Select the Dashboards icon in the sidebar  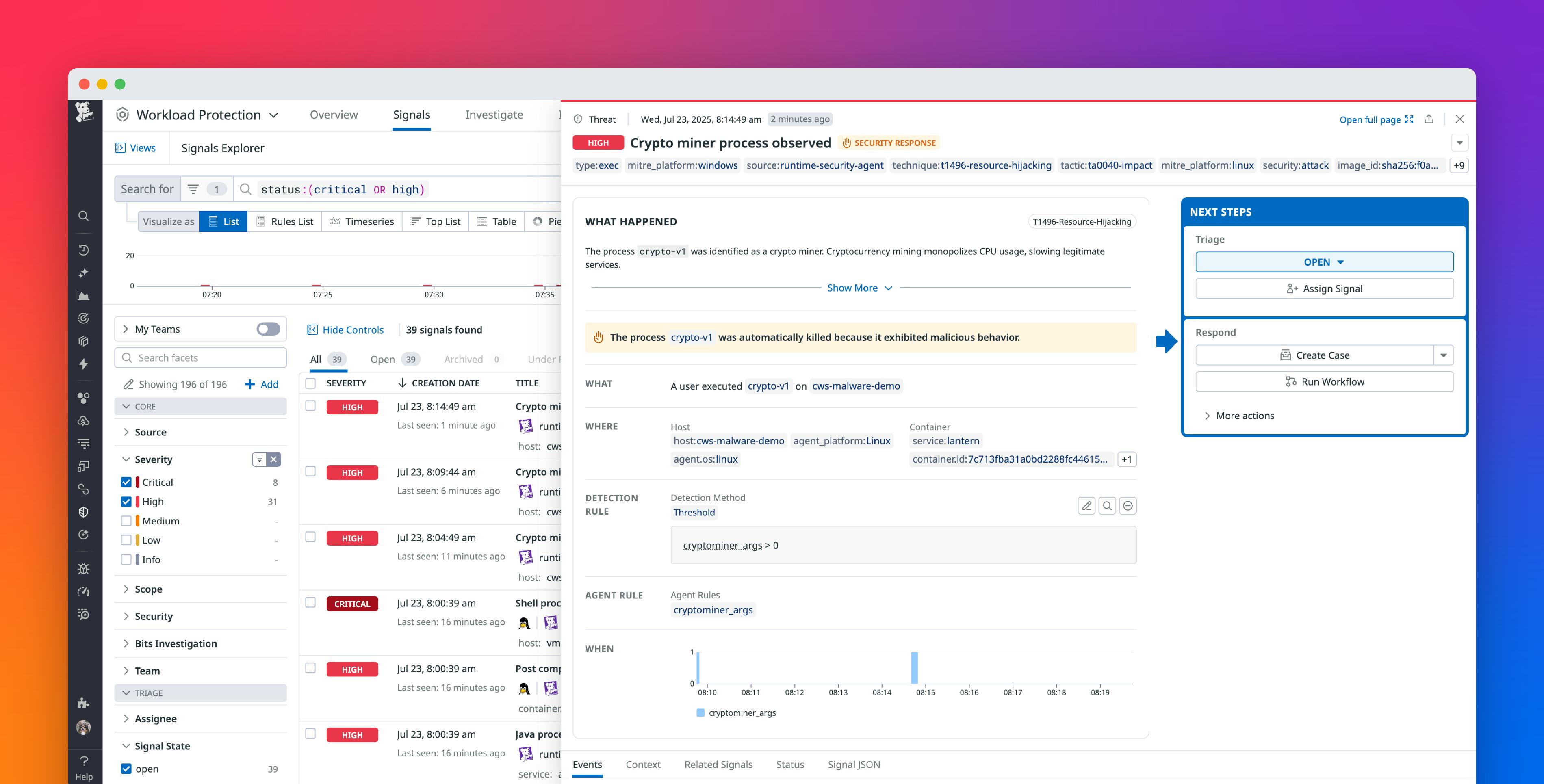click(84, 295)
